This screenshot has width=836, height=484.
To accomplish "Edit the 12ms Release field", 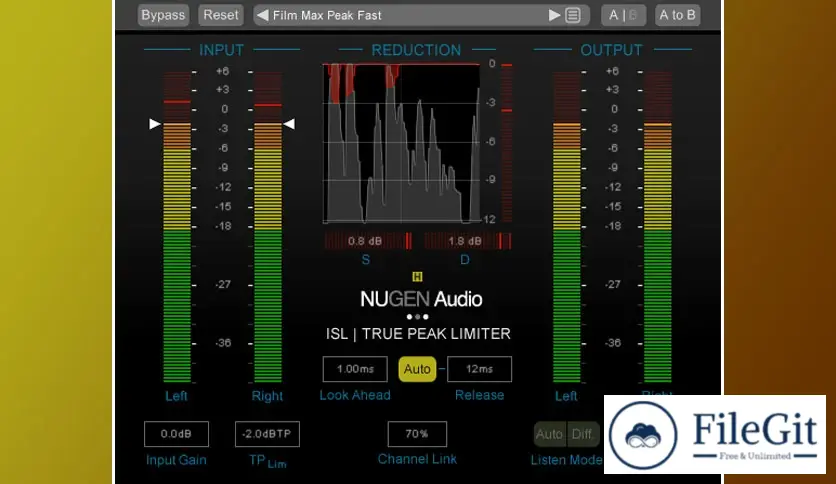I will click(479, 369).
